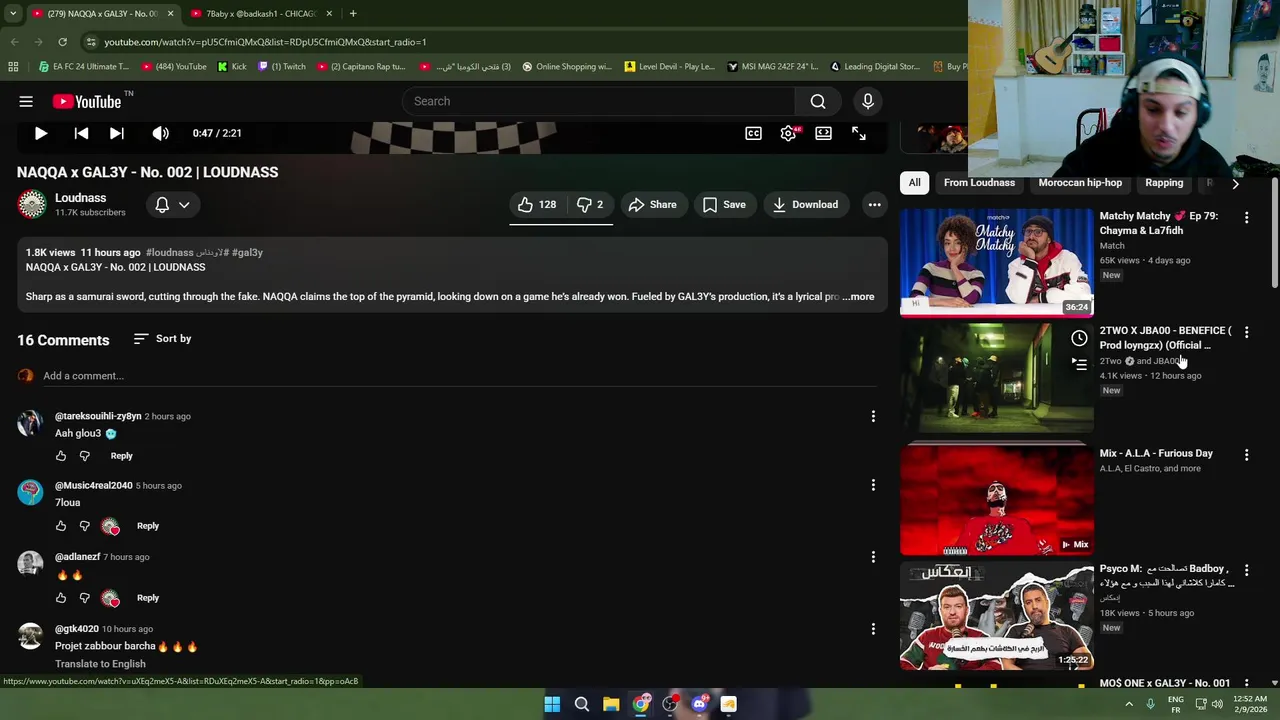
Task: Dislike the @adlanezf comment
Action: [85, 598]
